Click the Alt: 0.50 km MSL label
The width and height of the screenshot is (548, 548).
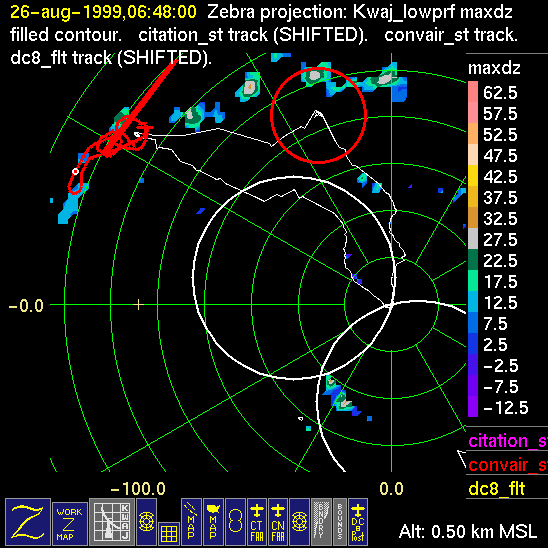(x=468, y=532)
